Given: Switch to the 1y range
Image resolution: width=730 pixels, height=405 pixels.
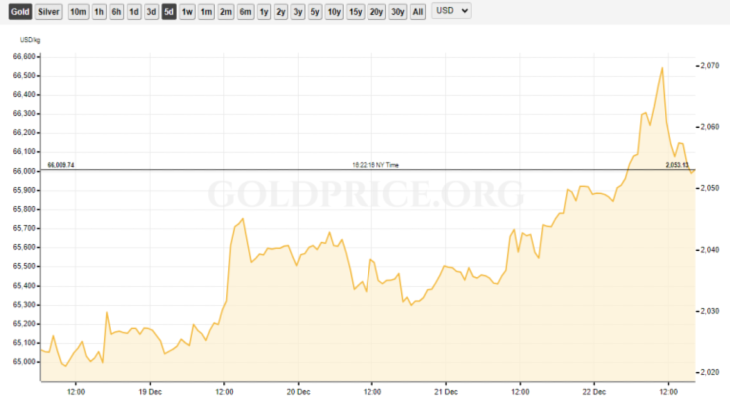Looking at the screenshot, I should point(264,12).
